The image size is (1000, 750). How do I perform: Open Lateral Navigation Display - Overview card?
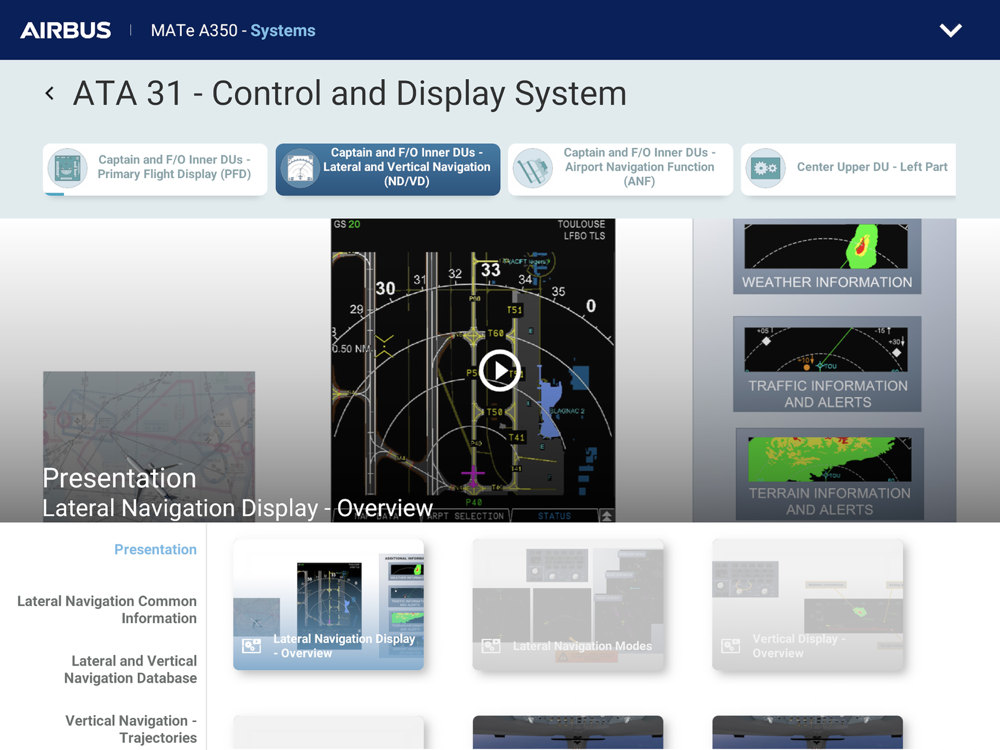click(x=328, y=605)
